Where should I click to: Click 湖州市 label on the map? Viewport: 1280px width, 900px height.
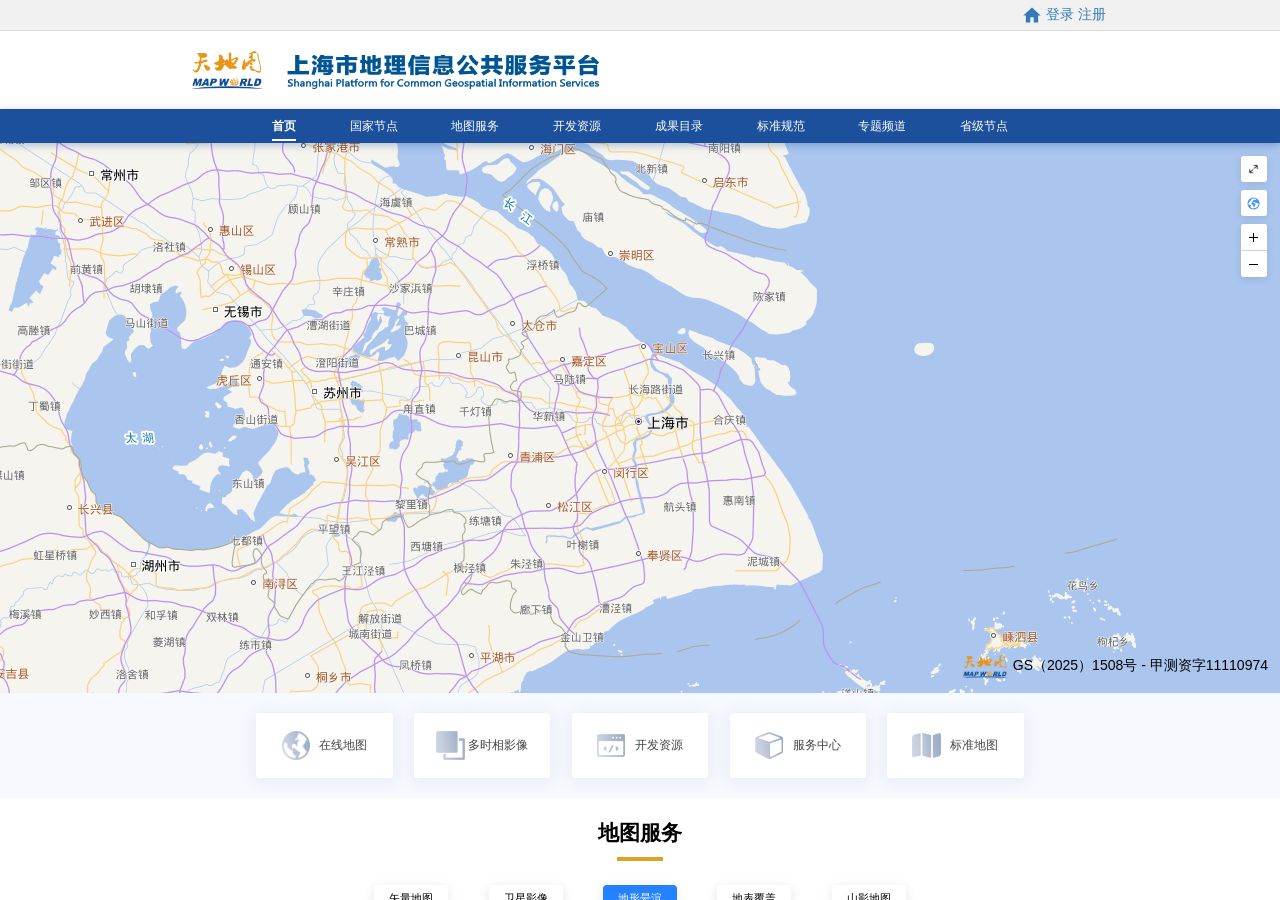pos(161,566)
